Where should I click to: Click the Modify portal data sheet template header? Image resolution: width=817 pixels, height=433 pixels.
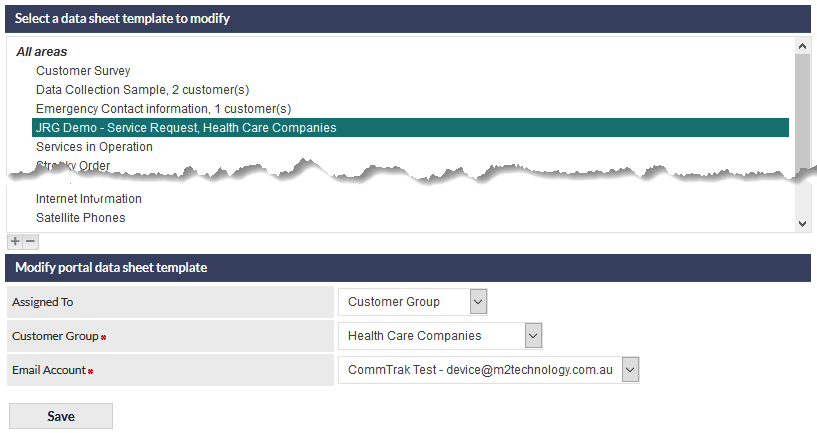pos(111,267)
